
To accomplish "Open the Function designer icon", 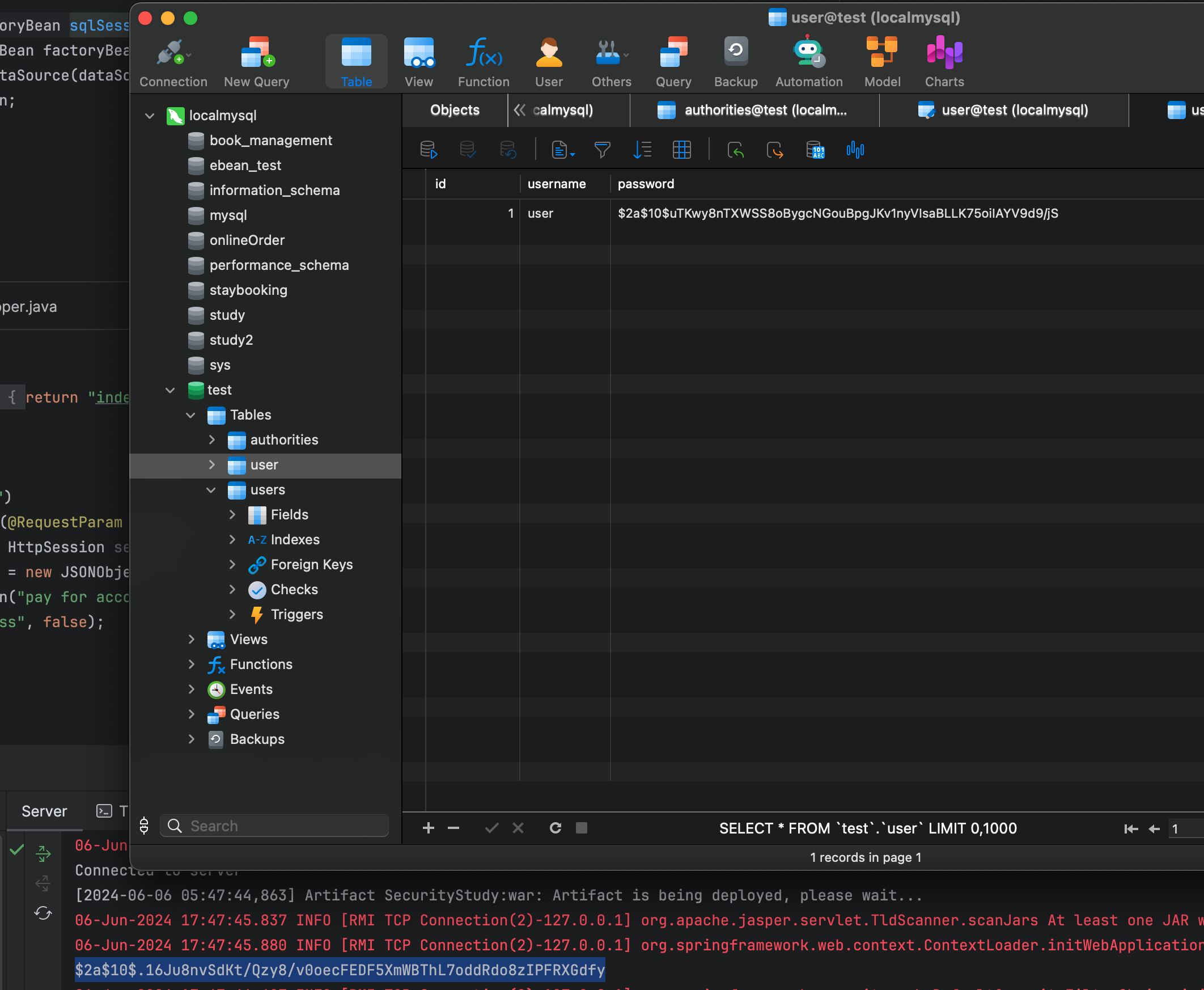I will [483, 60].
